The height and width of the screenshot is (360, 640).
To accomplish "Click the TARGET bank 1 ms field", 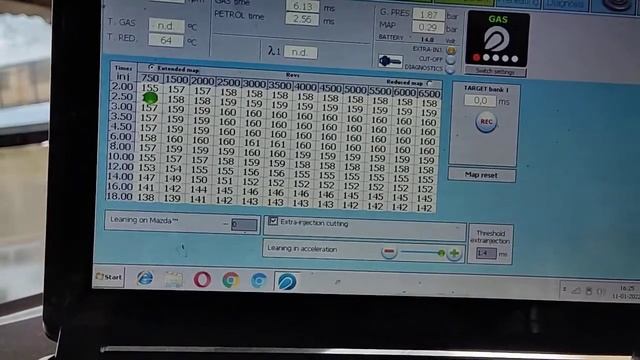I will pos(480,100).
